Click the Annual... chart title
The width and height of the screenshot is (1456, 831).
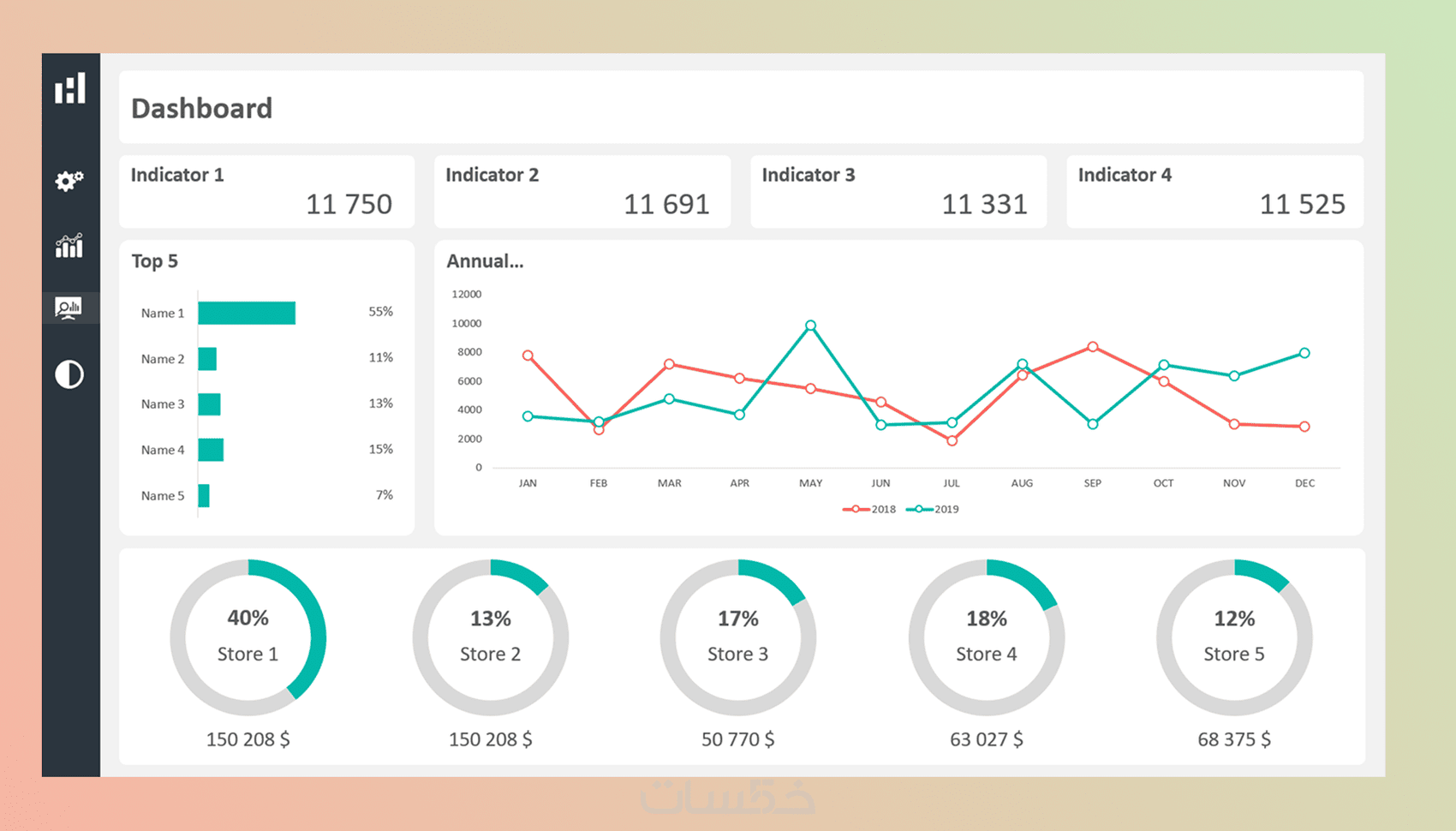[x=485, y=261]
